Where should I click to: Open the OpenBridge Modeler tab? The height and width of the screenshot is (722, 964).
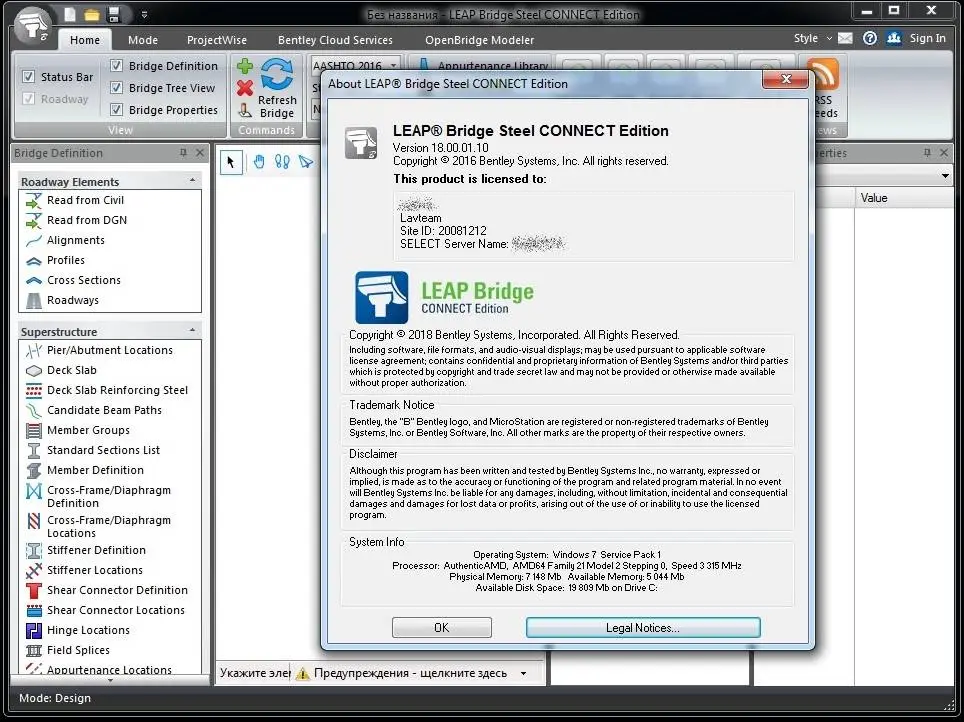[x=480, y=40]
